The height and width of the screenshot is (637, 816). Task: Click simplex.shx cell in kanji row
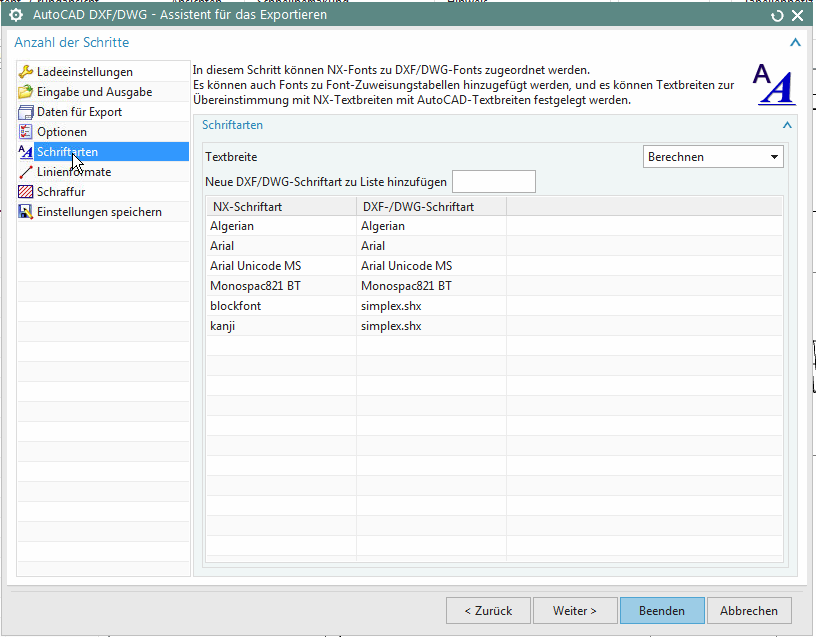431,326
